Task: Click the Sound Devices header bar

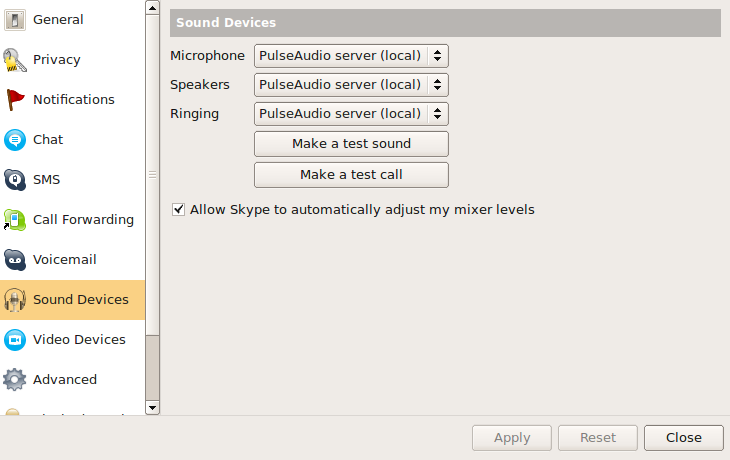Action: point(445,23)
